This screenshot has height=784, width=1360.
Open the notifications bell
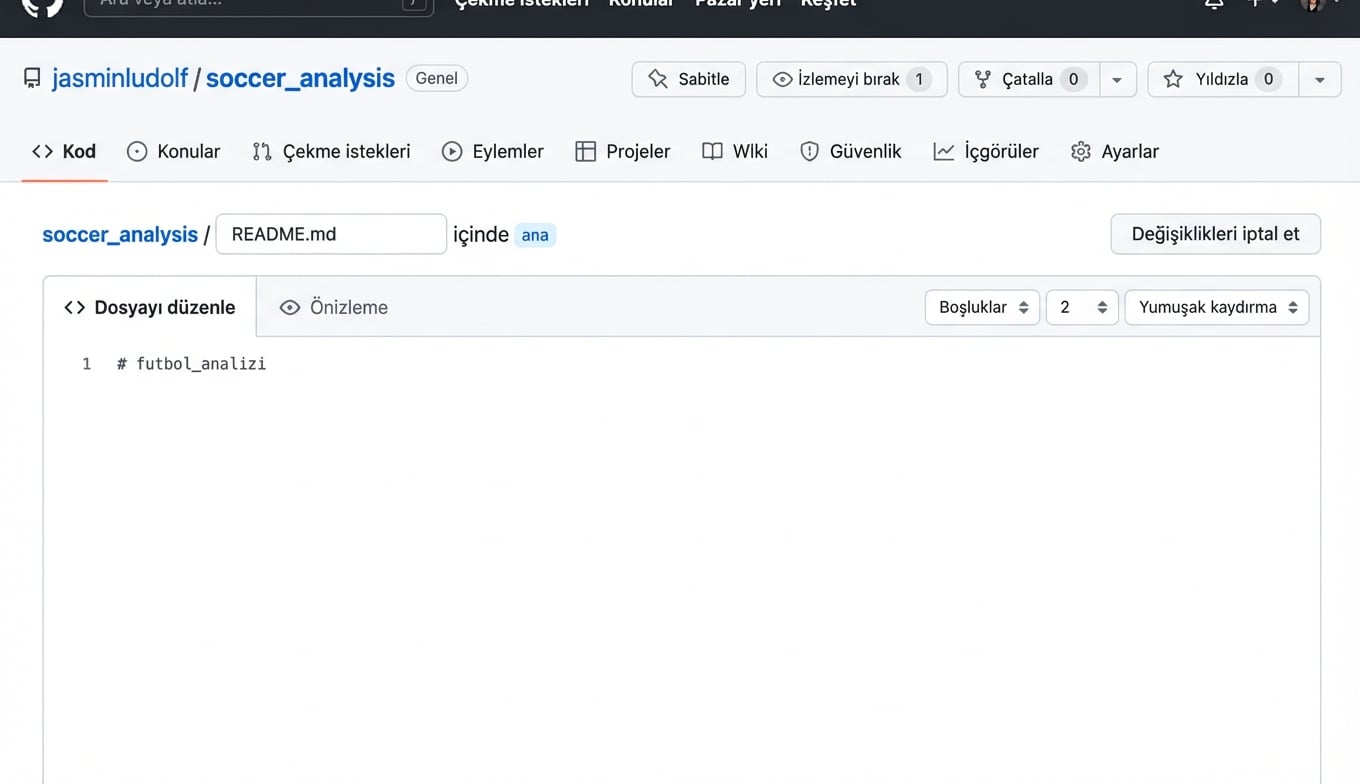tap(1213, 5)
